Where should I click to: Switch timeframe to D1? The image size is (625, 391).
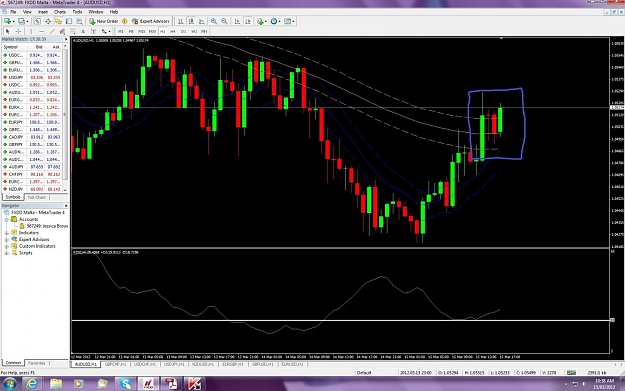tap(183, 31)
